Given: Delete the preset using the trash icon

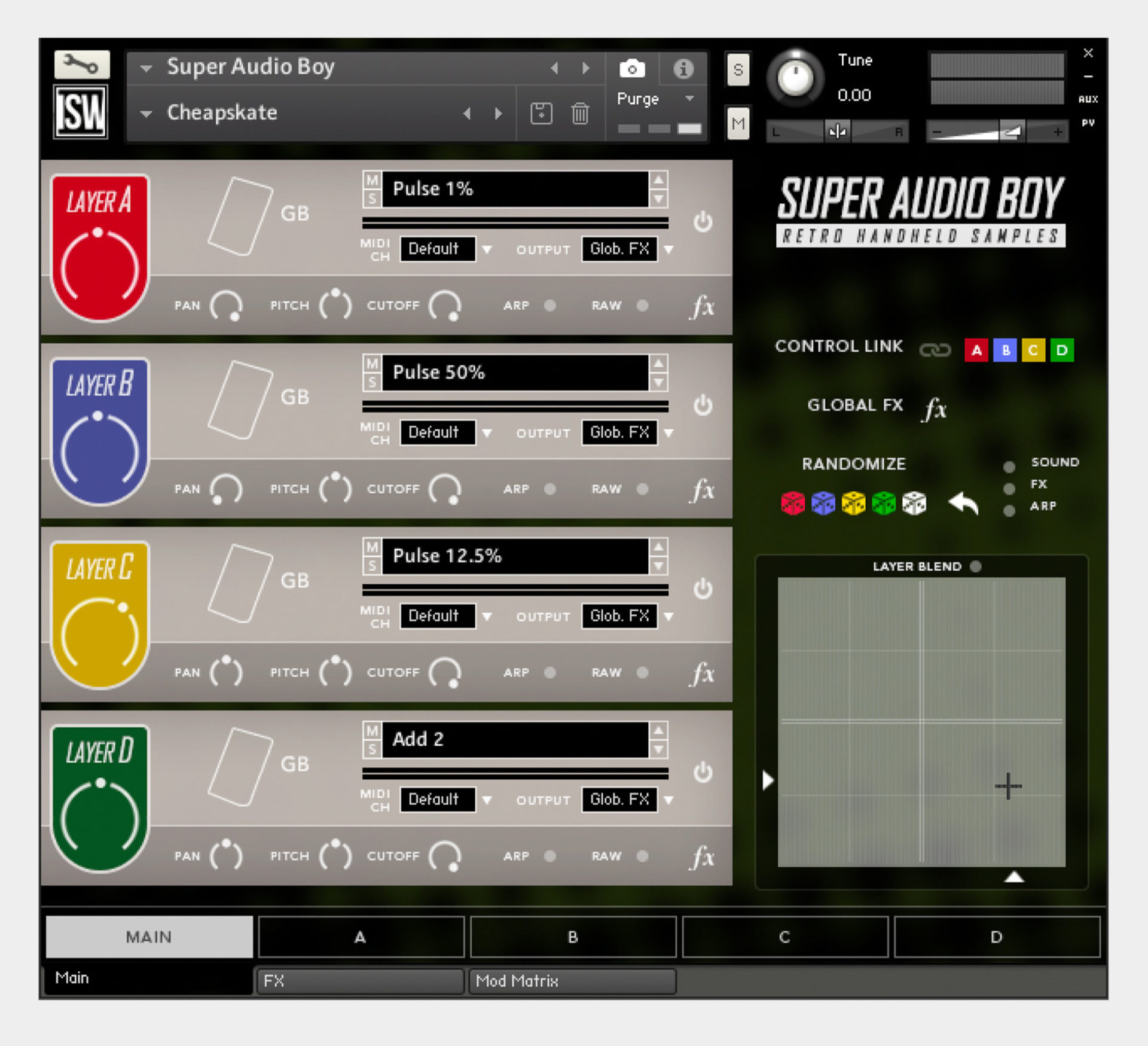Looking at the screenshot, I should pos(579,114).
